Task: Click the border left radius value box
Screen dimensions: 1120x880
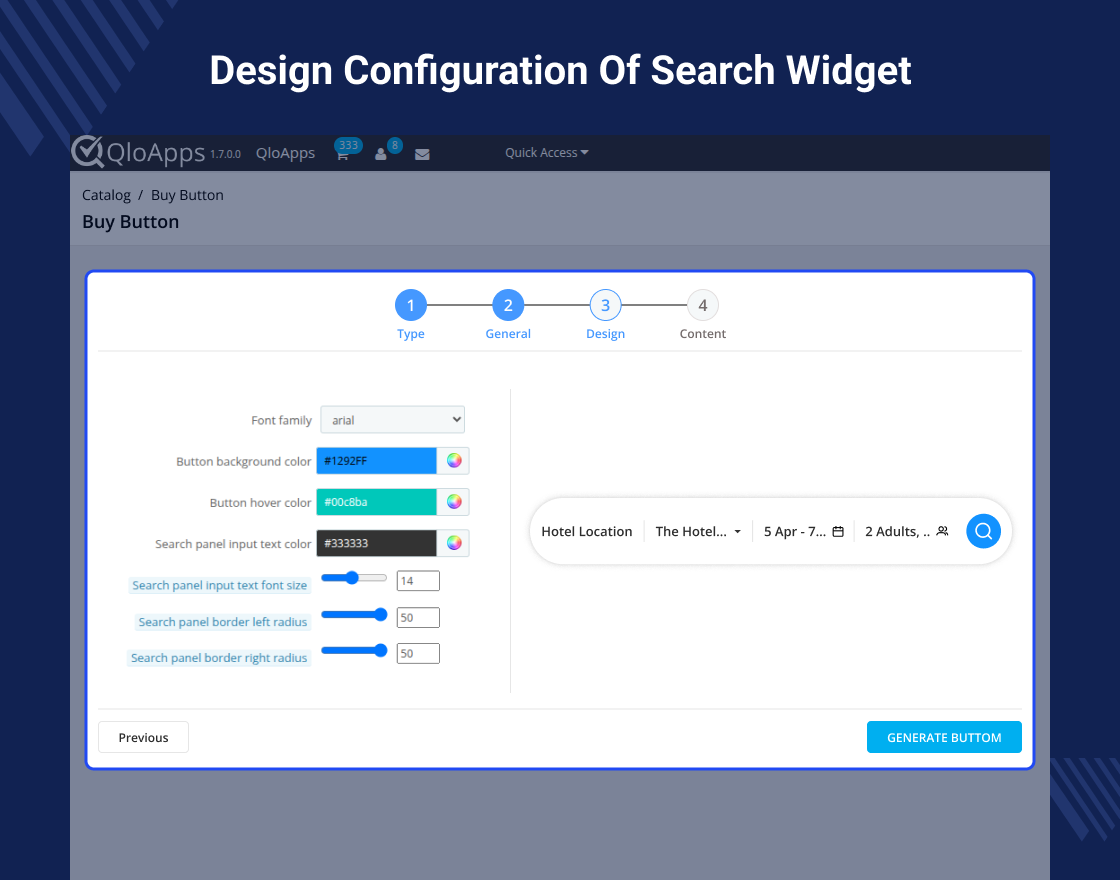Action: click(x=418, y=617)
